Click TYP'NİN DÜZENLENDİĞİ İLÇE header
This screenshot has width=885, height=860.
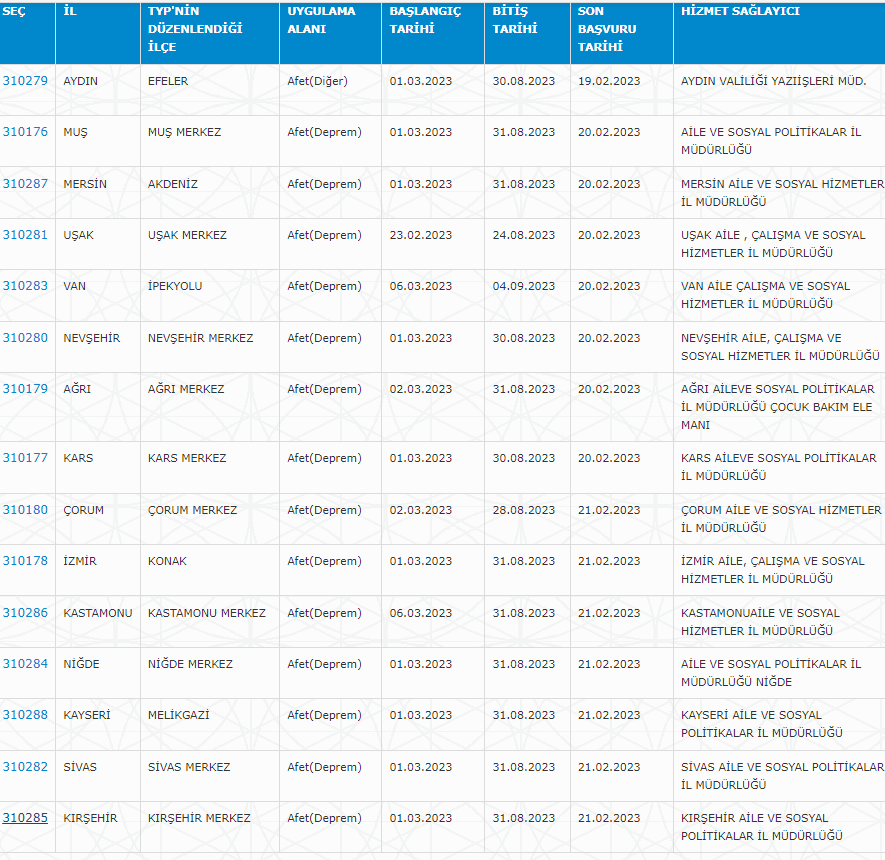209,33
